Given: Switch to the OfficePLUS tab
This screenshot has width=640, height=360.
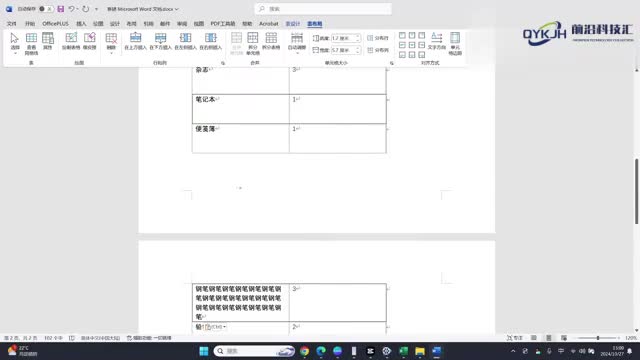Looking at the screenshot, I should pos(56,24).
